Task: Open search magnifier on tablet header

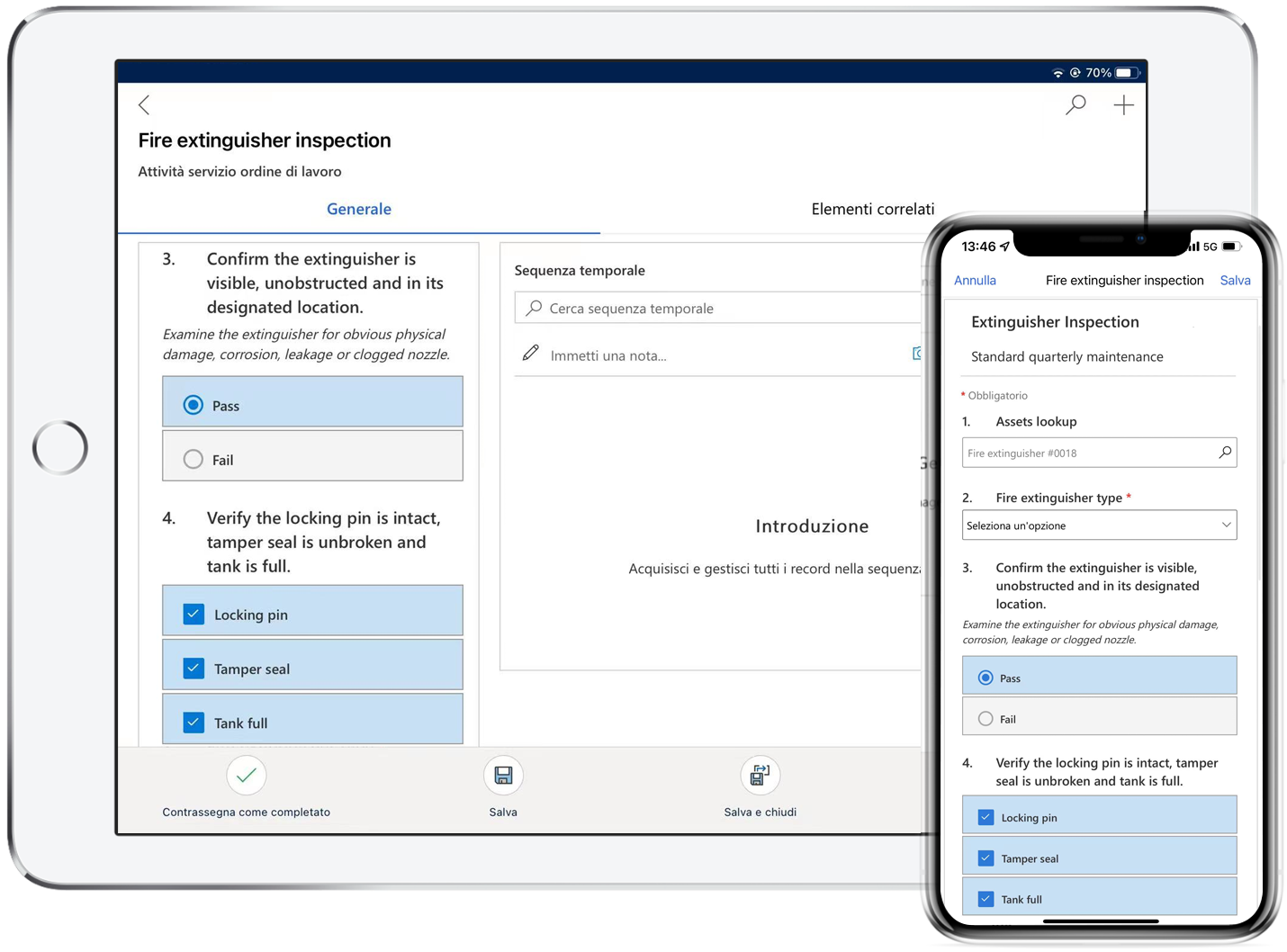Action: [1075, 105]
